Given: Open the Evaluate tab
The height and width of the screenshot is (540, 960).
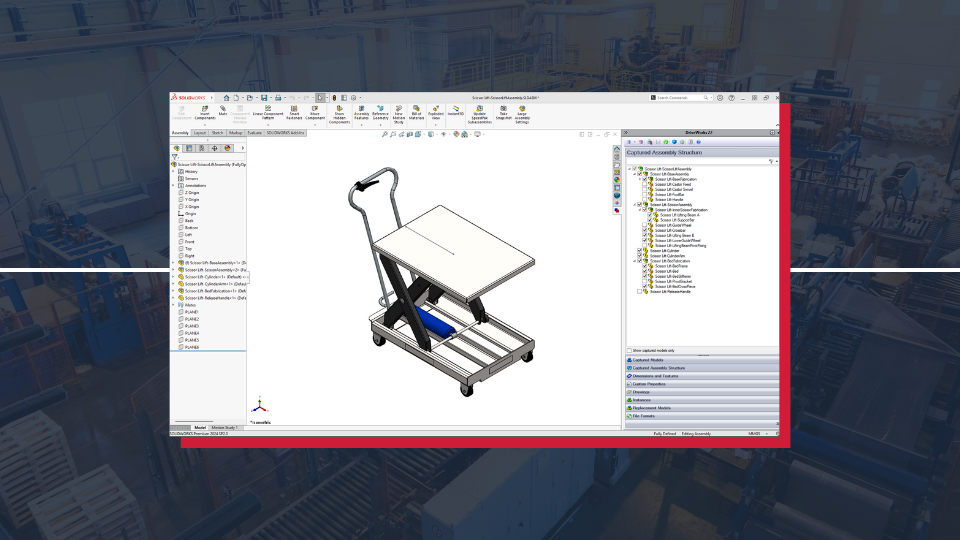Looking at the screenshot, I should (255, 132).
